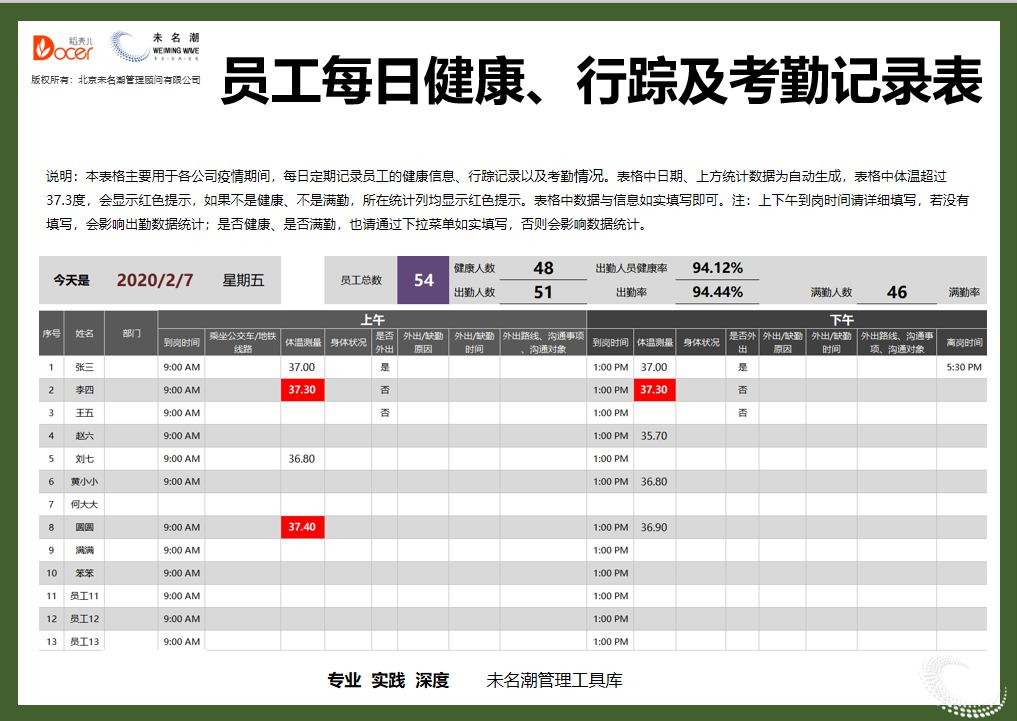Click the red 37.30 temperature cell for 李四
This screenshot has width=1017, height=721.
[x=303, y=390]
